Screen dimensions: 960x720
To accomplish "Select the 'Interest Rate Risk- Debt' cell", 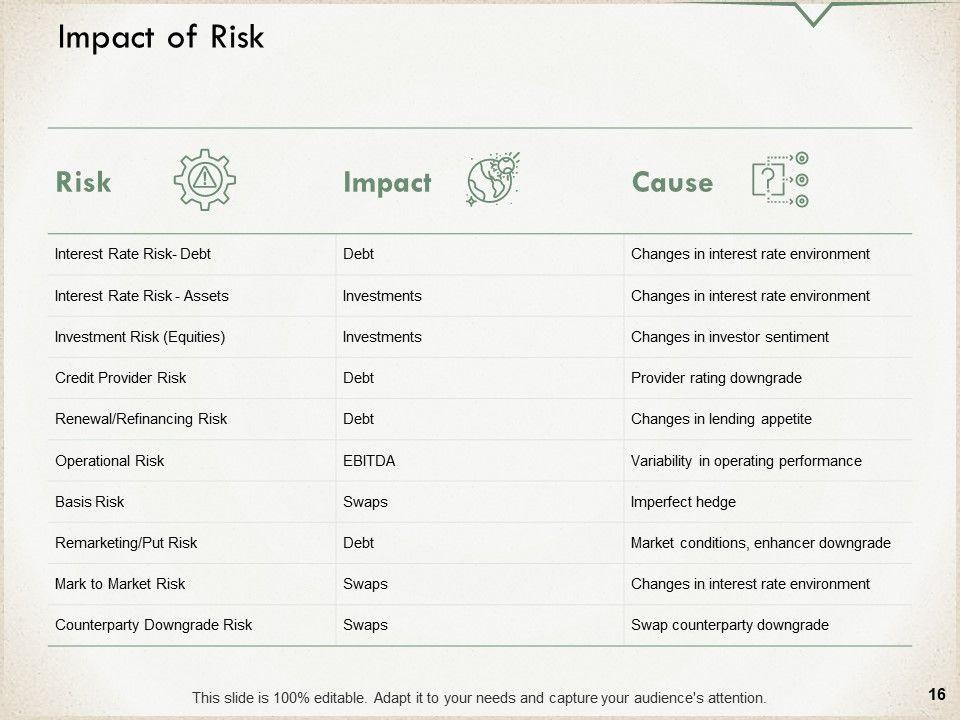I will (133, 254).
